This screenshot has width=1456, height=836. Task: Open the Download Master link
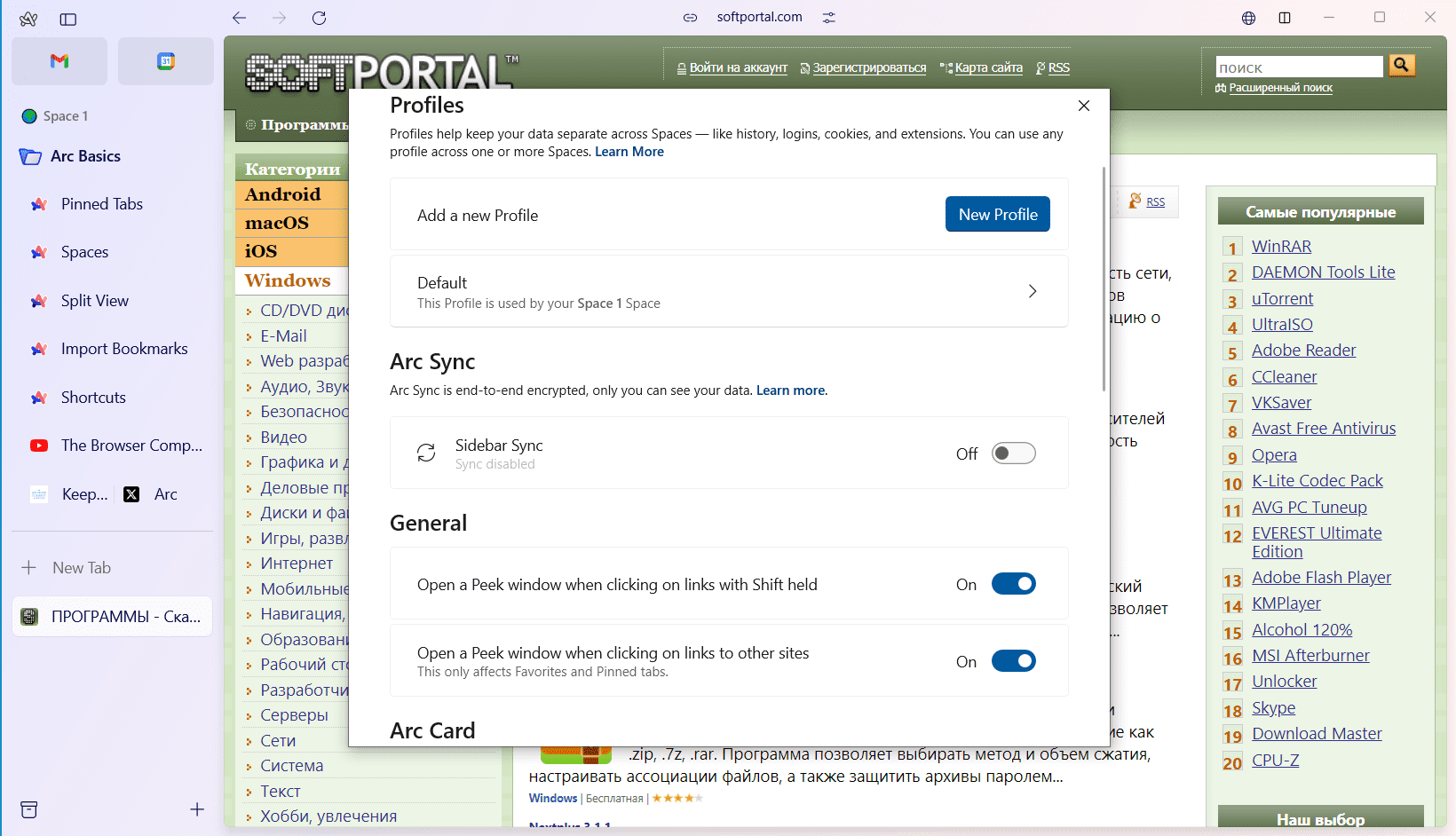[x=1317, y=734]
